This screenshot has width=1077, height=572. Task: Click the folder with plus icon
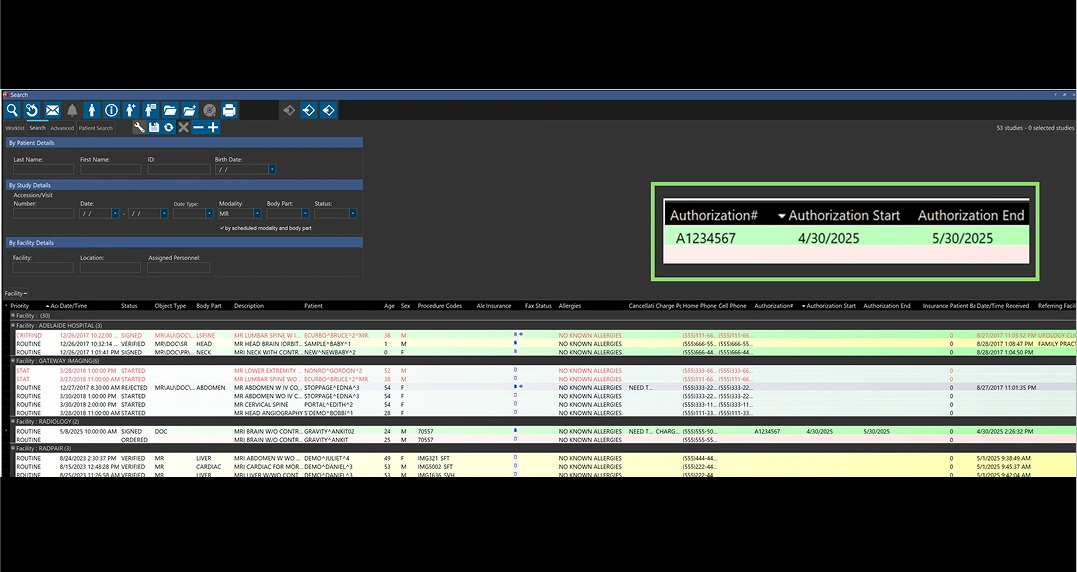click(x=190, y=110)
